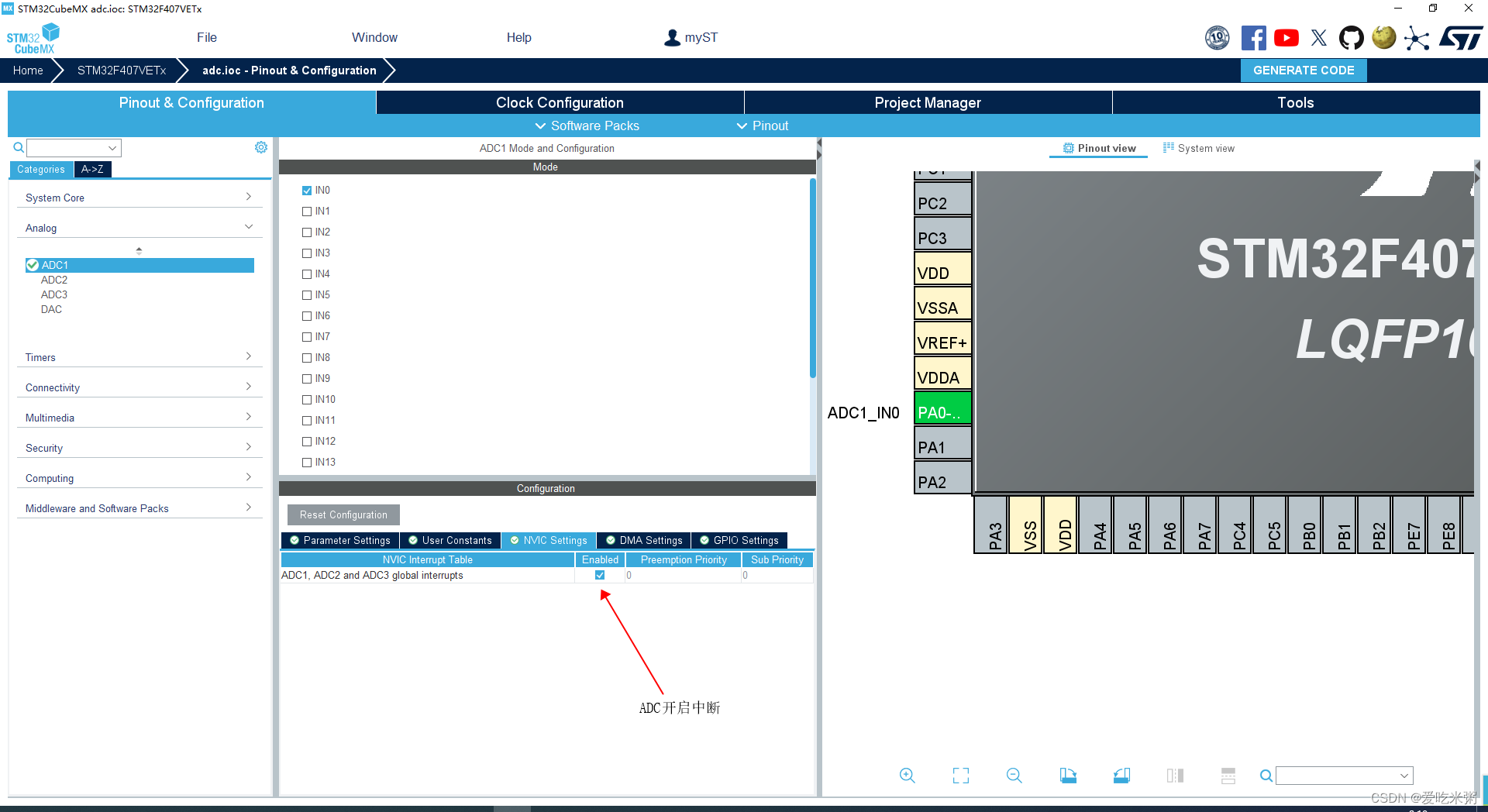Select the PA4 pin on chip
1488x812 pixels.
[1095, 525]
